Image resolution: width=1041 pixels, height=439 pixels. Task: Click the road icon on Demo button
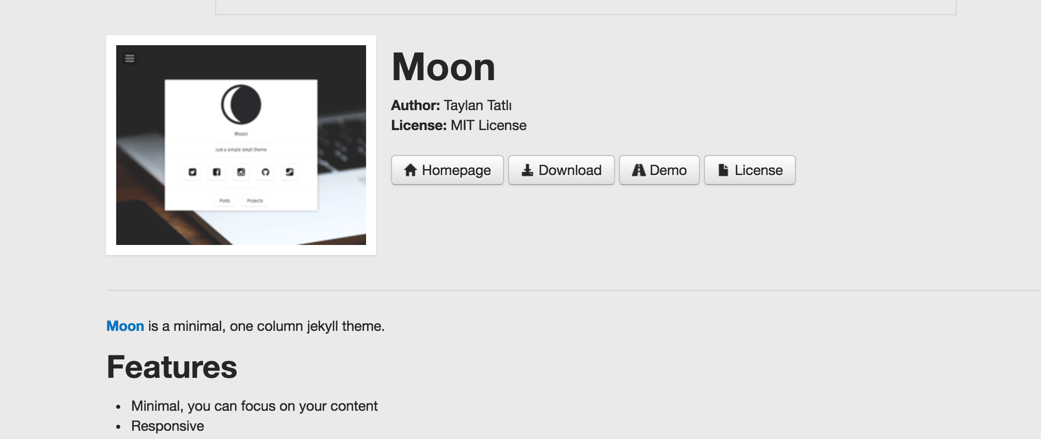coord(638,170)
